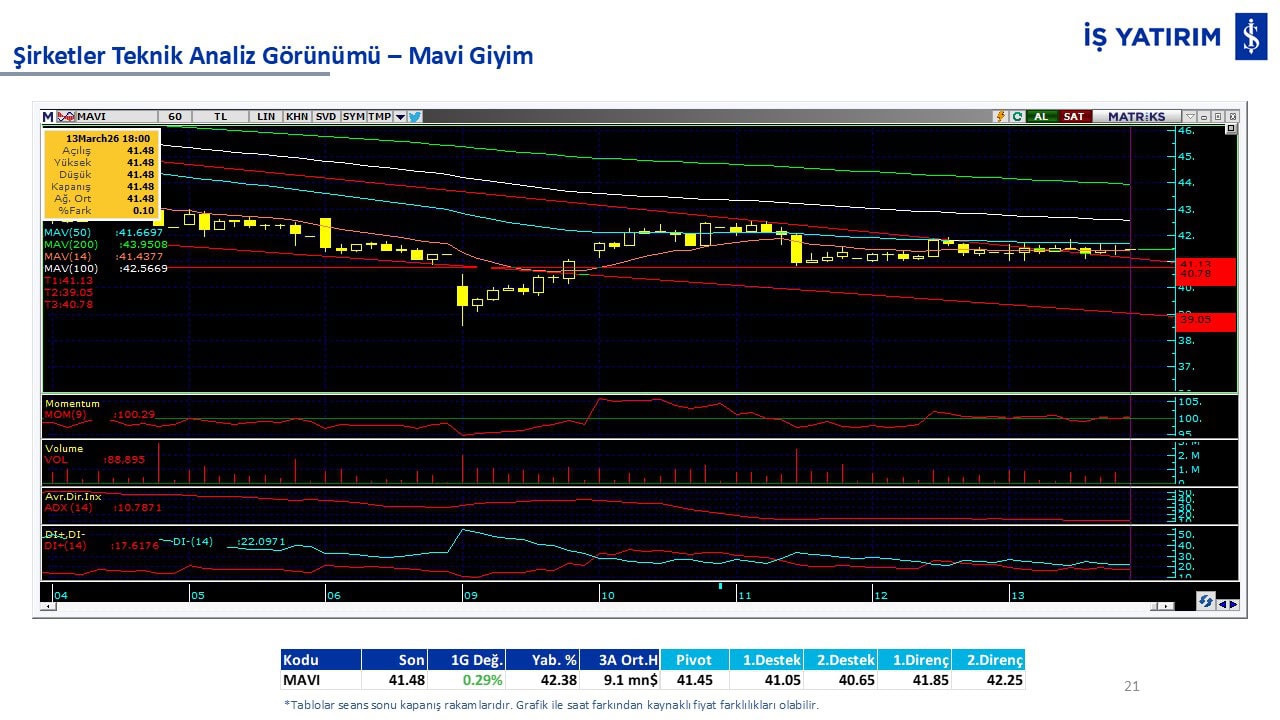This screenshot has height=720, width=1280.
Task: Click the green refresh icon
Action: [x=1016, y=117]
